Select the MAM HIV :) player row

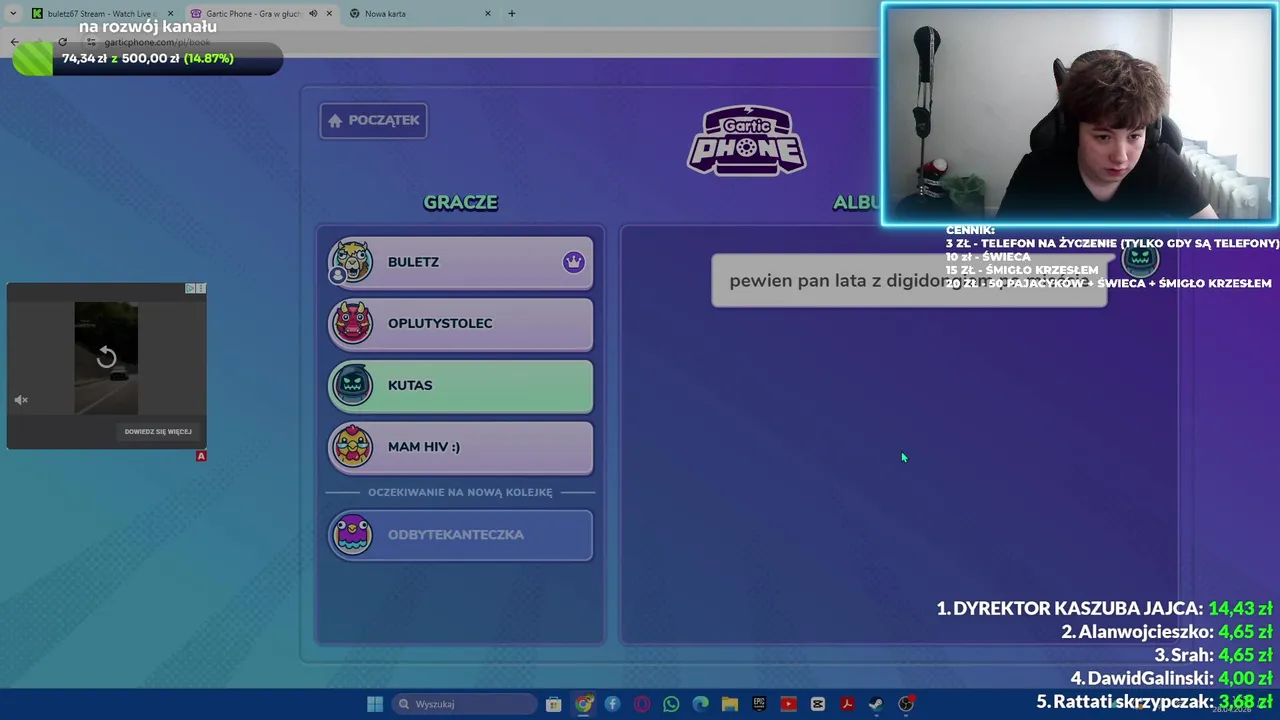pos(460,447)
